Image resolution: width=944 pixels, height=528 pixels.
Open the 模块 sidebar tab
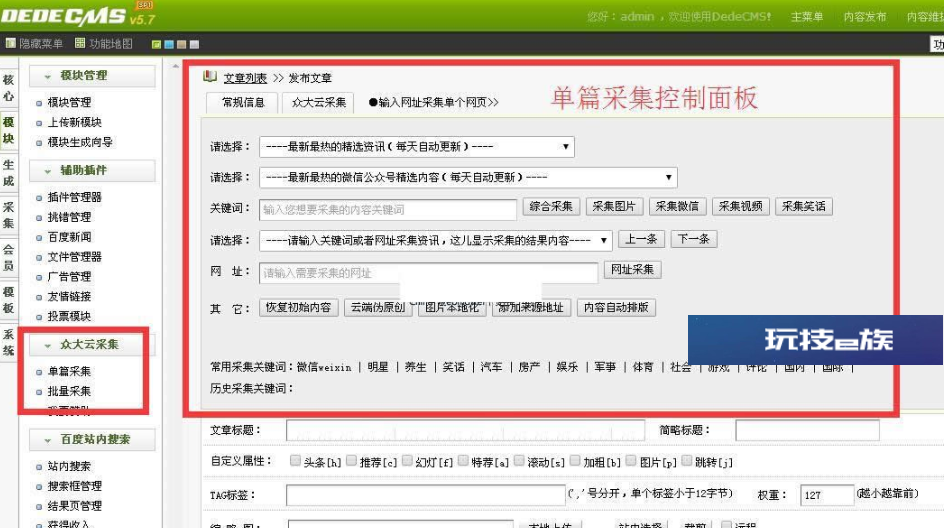click(8, 130)
